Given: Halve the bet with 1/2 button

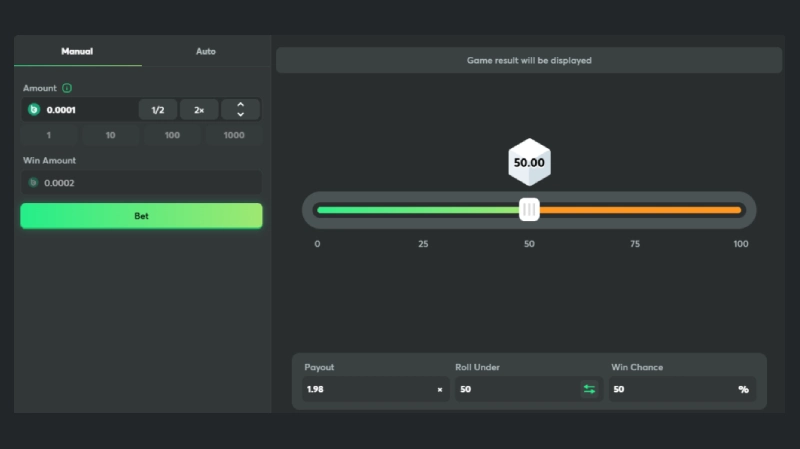Looking at the screenshot, I should (x=157, y=110).
